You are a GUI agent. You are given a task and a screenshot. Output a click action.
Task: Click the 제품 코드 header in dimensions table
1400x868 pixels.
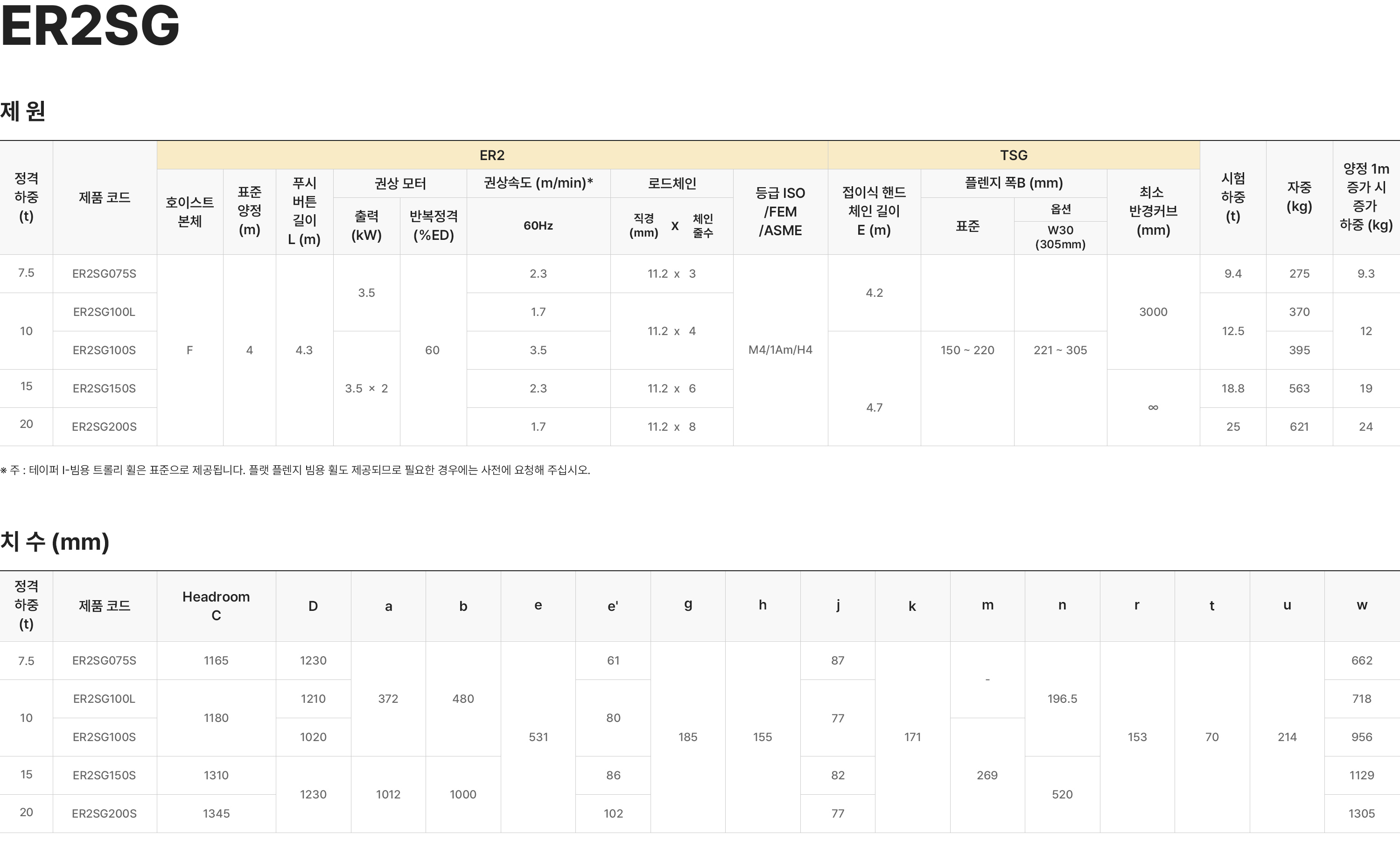pos(104,606)
